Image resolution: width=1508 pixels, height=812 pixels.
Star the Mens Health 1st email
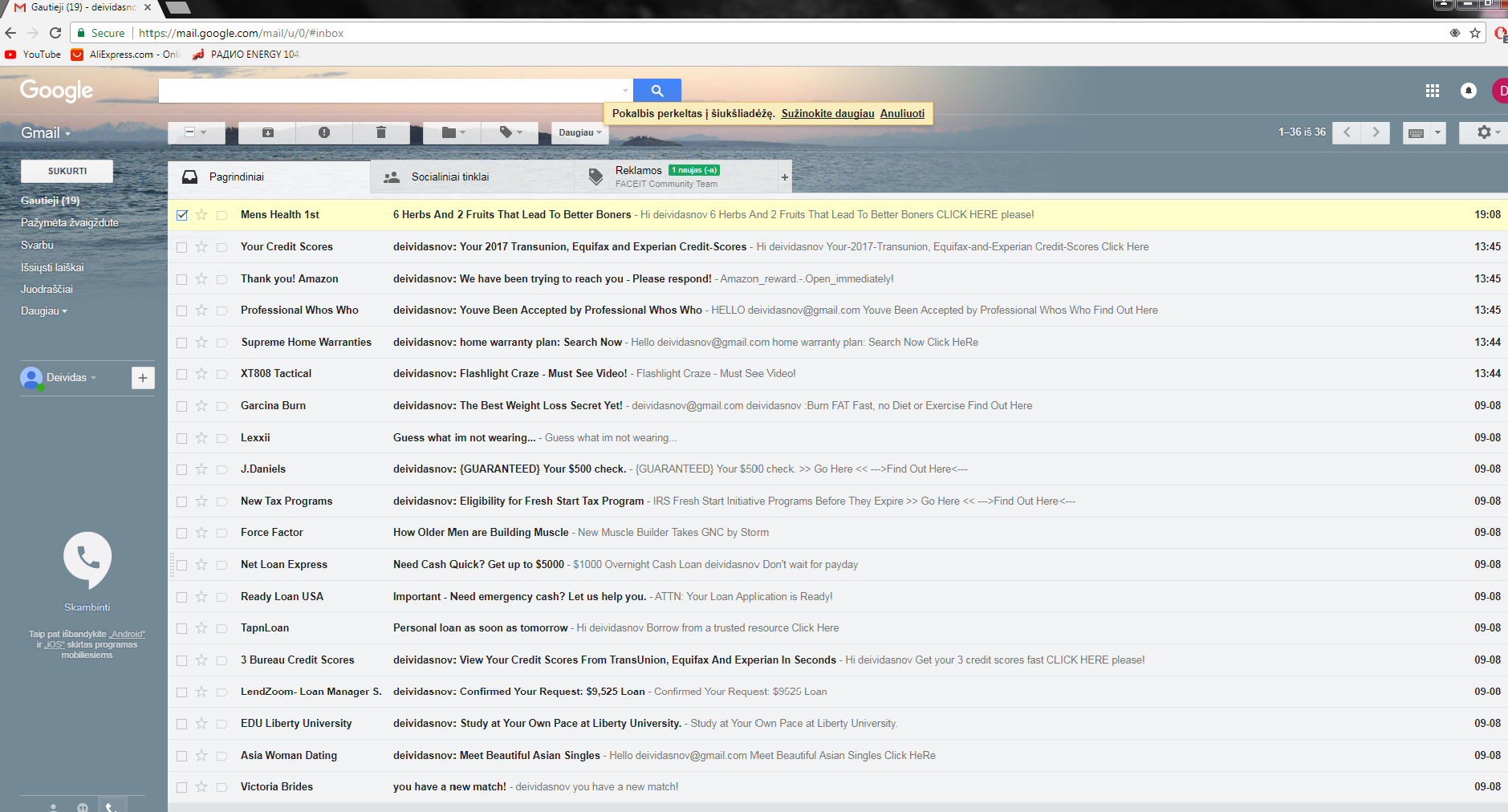point(201,214)
